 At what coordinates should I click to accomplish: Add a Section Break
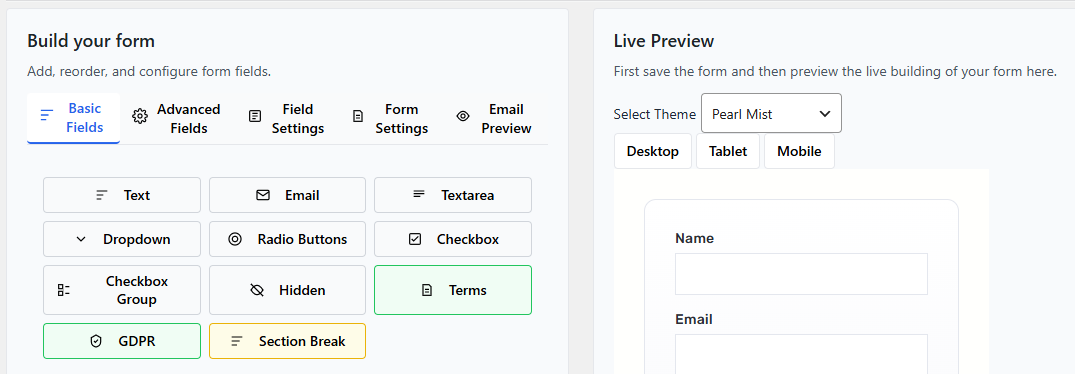pyautogui.click(x=287, y=341)
